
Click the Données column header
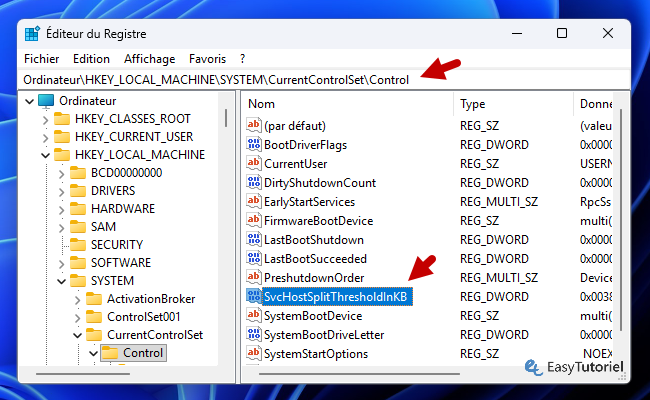pyautogui.click(x=595, y=104)
